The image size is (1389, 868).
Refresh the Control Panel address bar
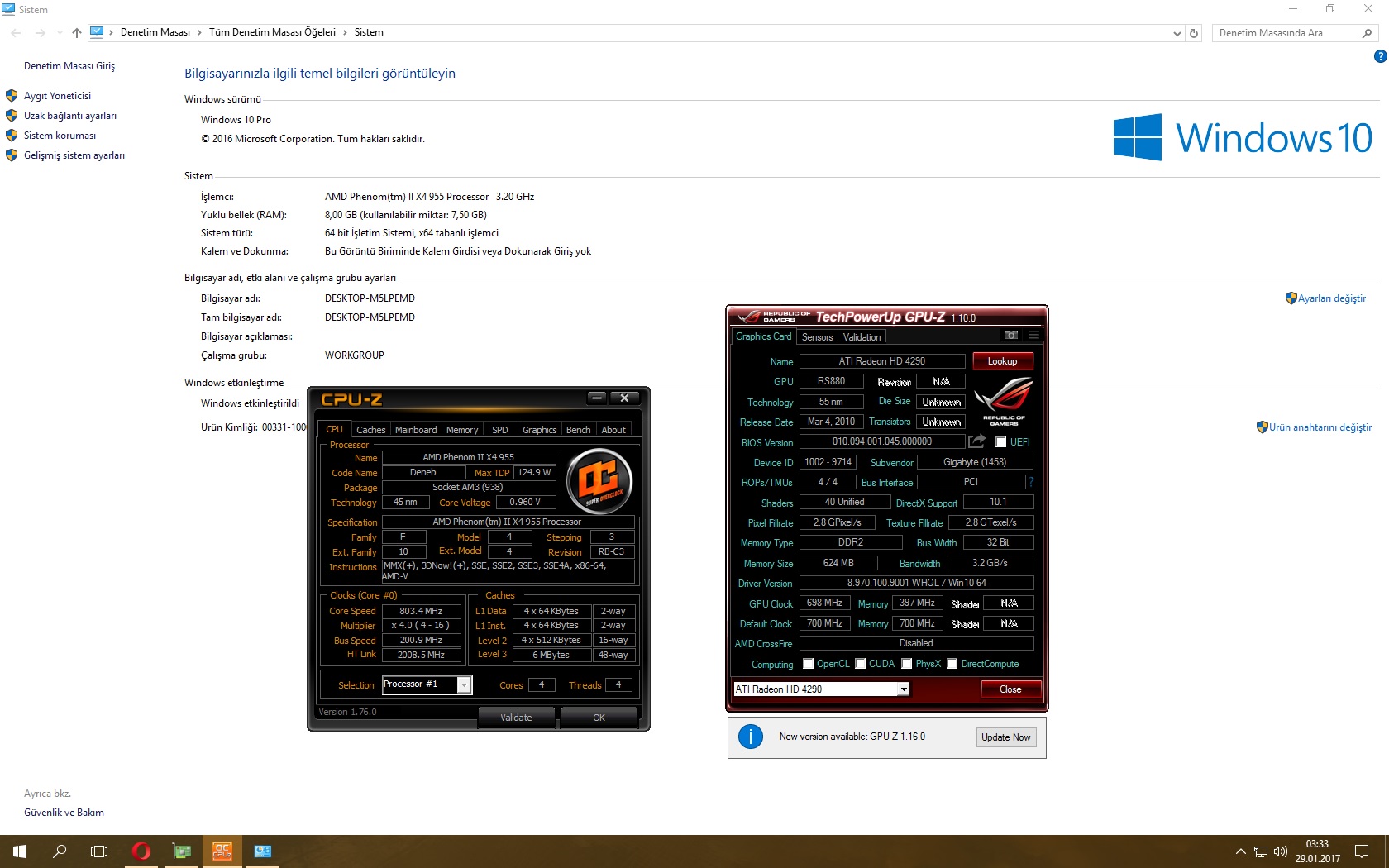click(x=1193, y=33)
